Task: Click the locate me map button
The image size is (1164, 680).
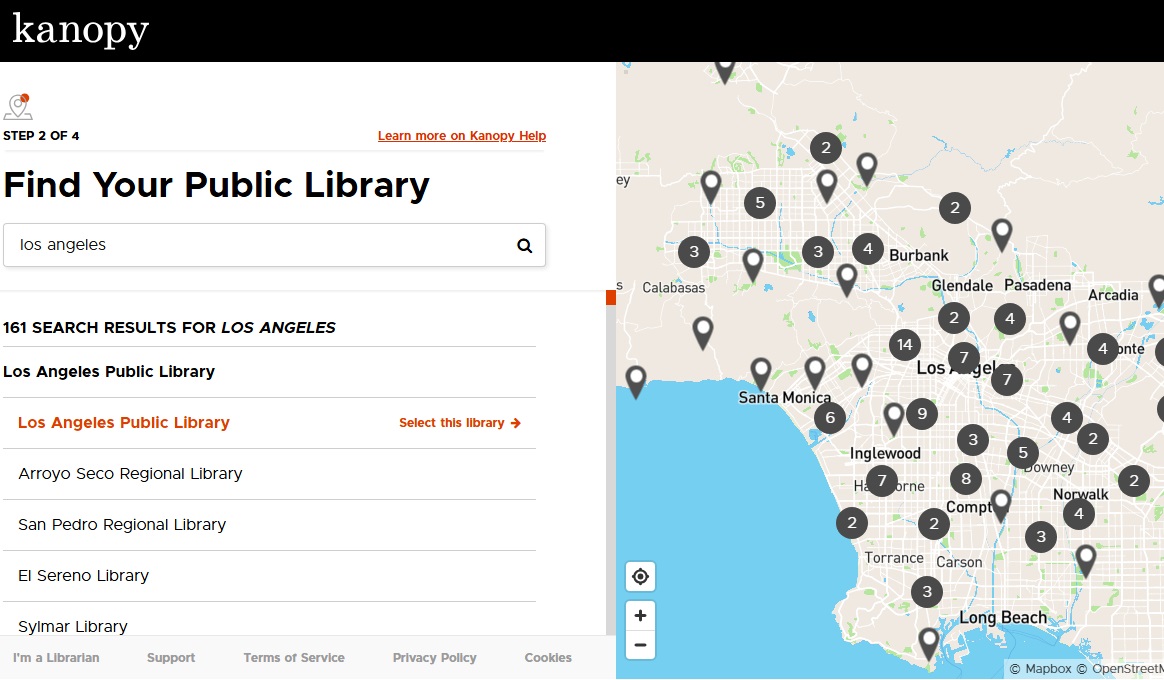Action: (640, 577)
